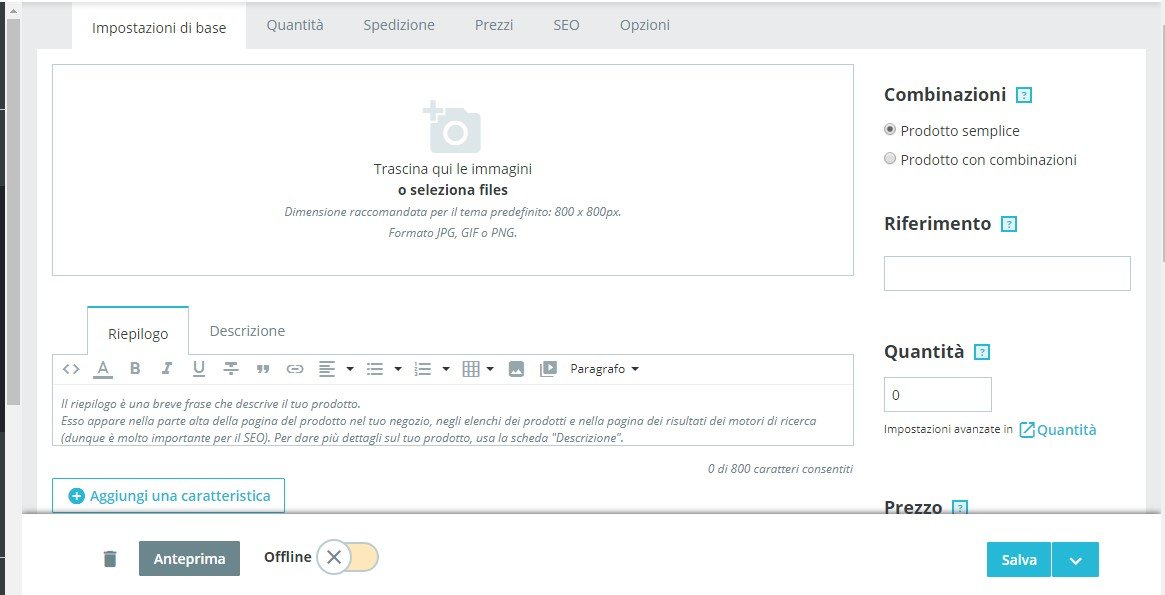The height and width of the screenshot is (595, 1165).
Task: Open help icon next to Riferimento
Action: click(x=1009, y=224)
